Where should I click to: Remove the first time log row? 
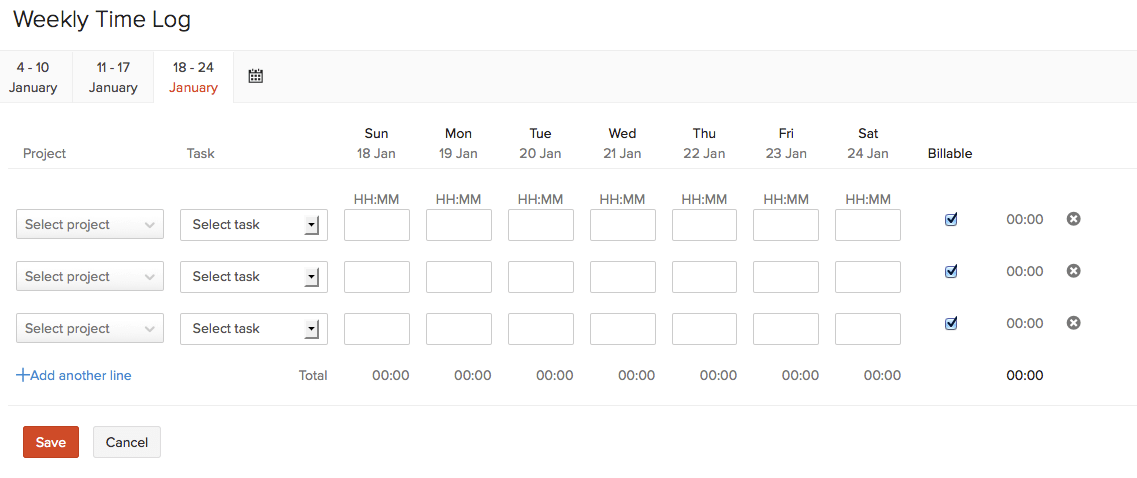coord(1073,219)
